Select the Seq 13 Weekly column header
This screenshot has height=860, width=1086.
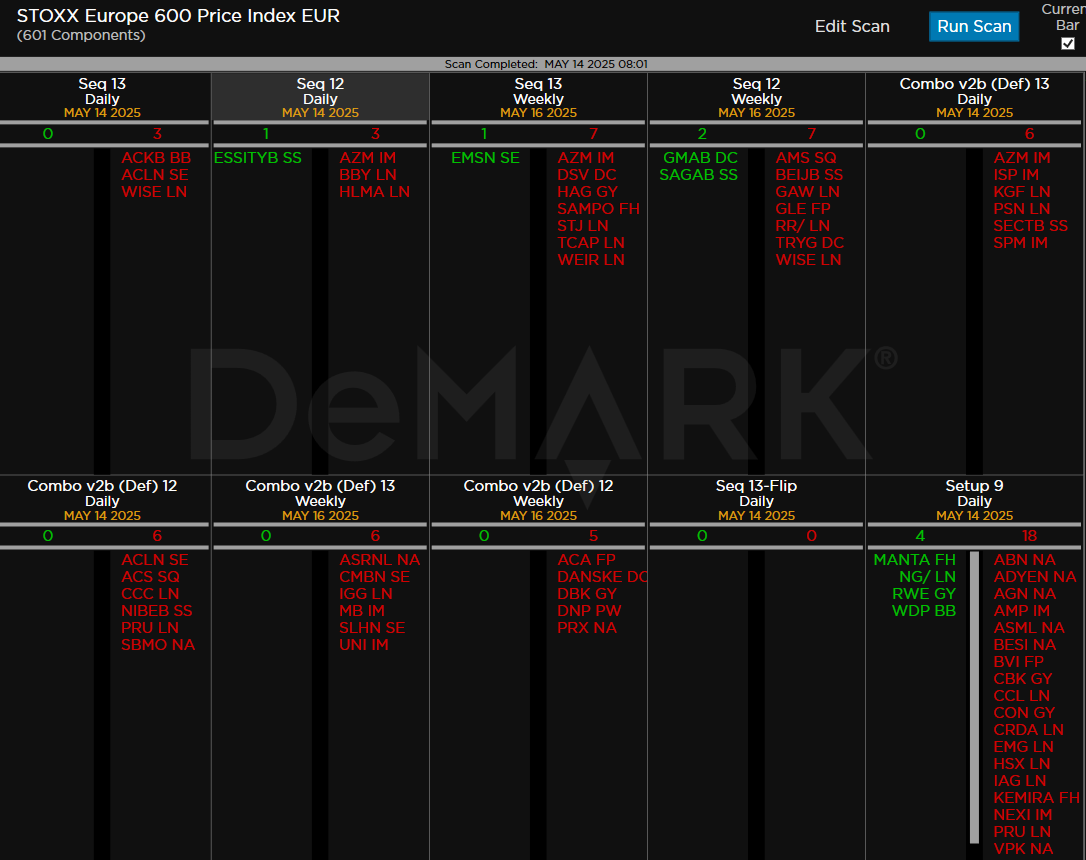coord(538,98)
